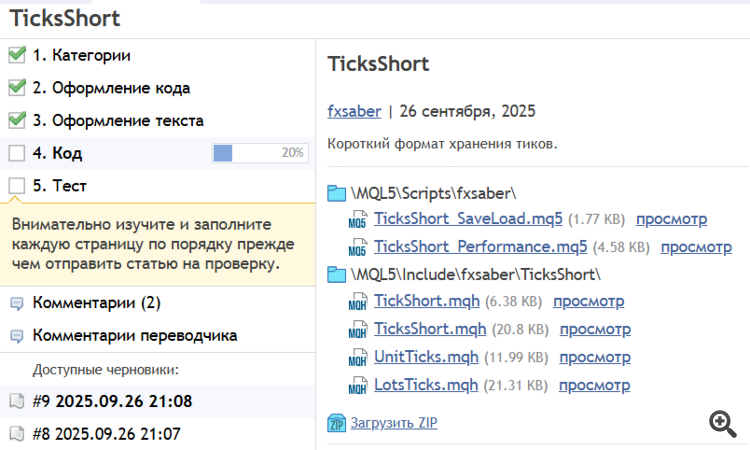Toggle the 3. Оформление текста checkbox
750x450 pixels.
point(16,121)
